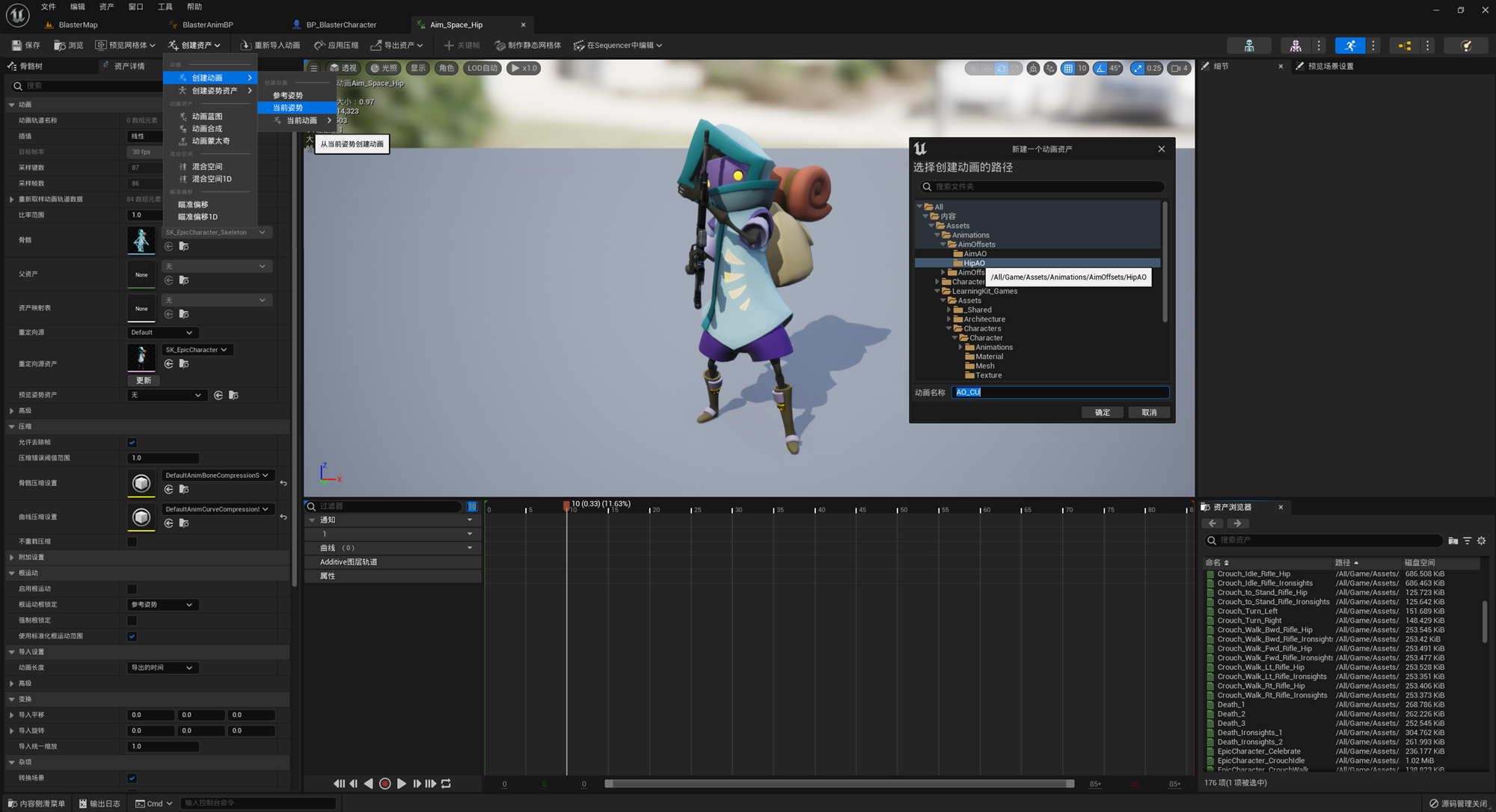The height and width of the screenshot is (812, 1496).
Task: Click the asset browser settings gear icon
Action: point(1481,541)
